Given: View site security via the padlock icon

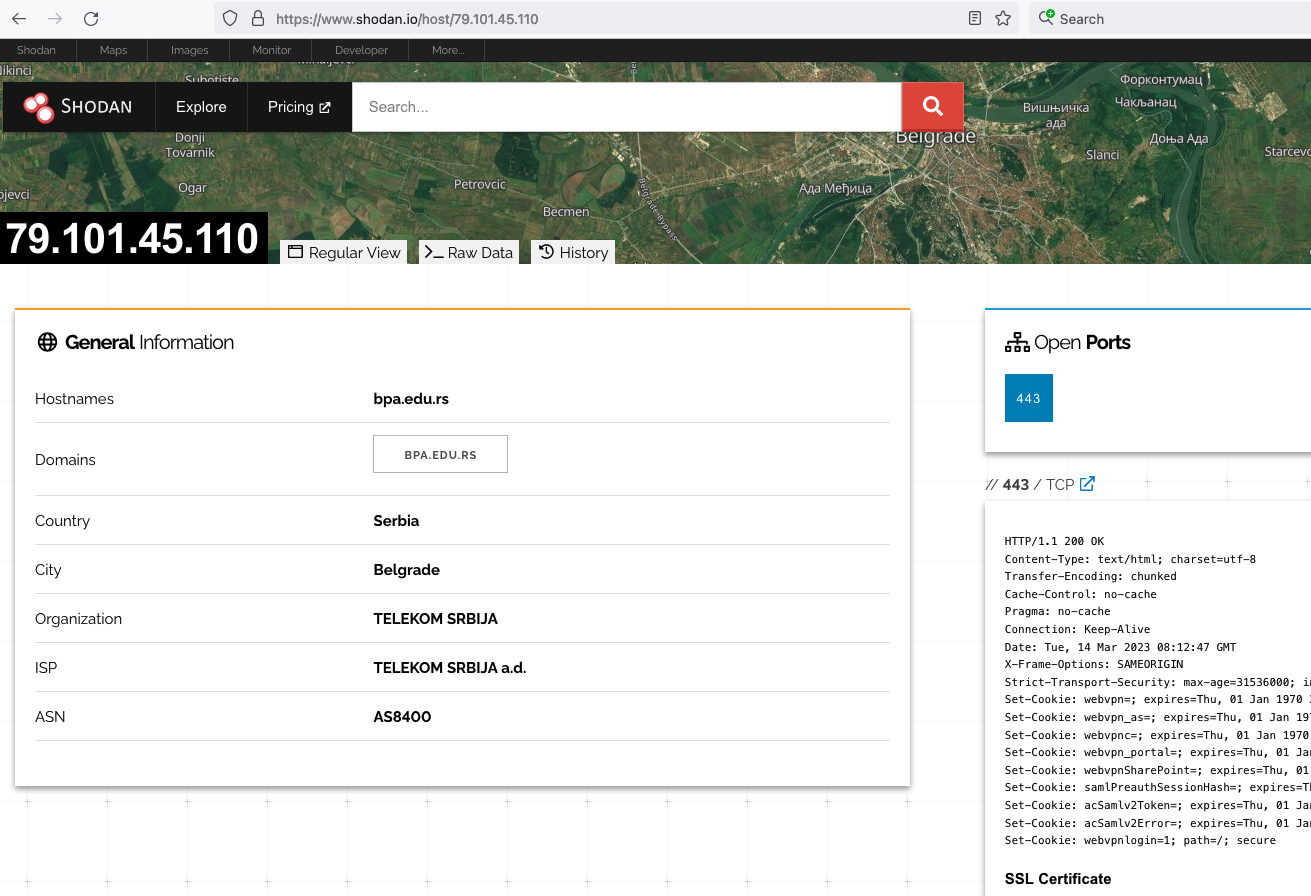Looking at the screenshot, I should click(258, 18).
